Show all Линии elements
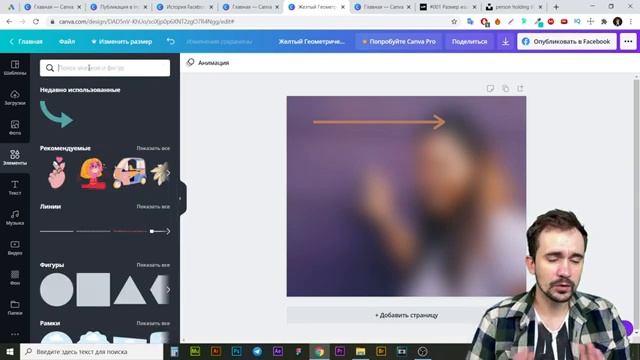Viewport: 640px width, 360px height. pyautogui.click(x=153, y=207)
